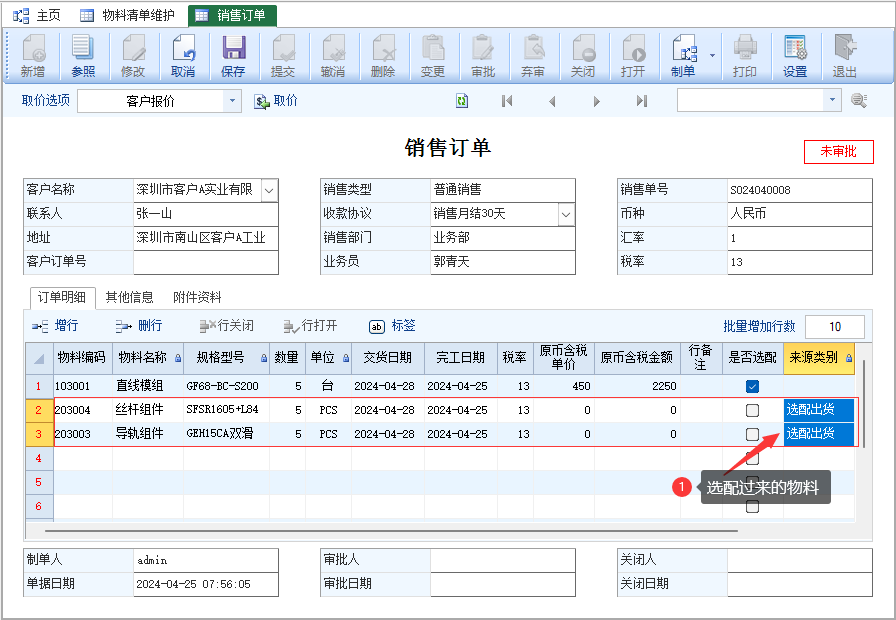Screen dimensions: 896x620
Task: Click cell SFSR1605+L84 in the grid
Action: tap(226, 410)
